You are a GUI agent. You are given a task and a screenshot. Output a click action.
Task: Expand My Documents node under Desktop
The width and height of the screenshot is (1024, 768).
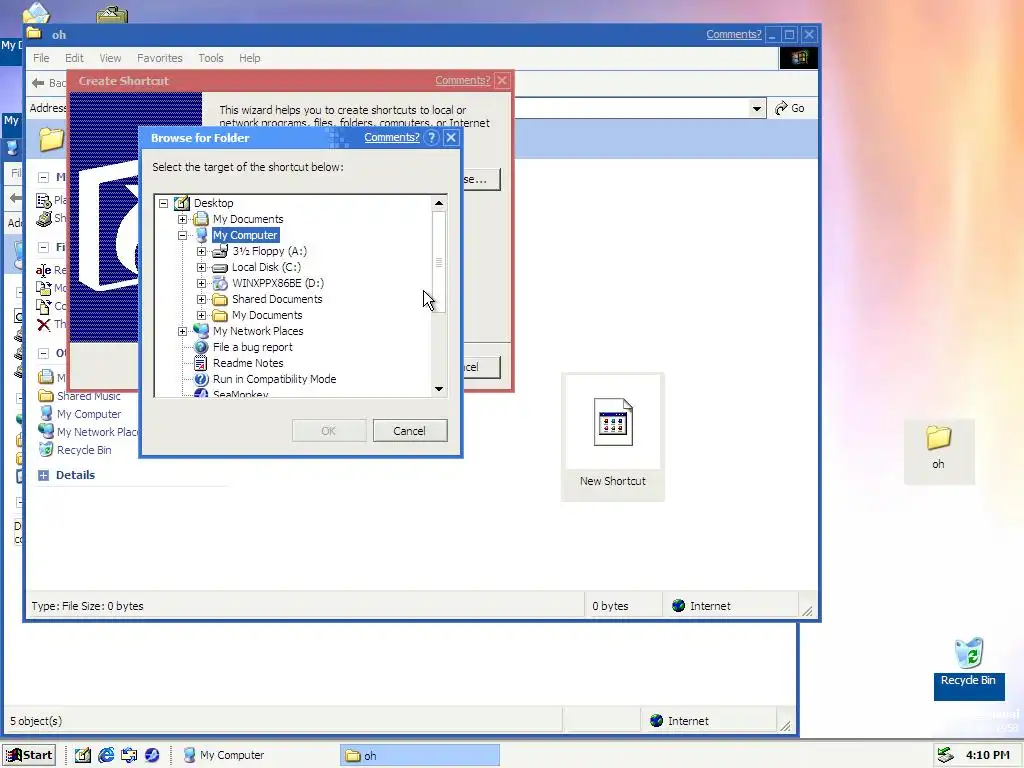pos(182,219)
